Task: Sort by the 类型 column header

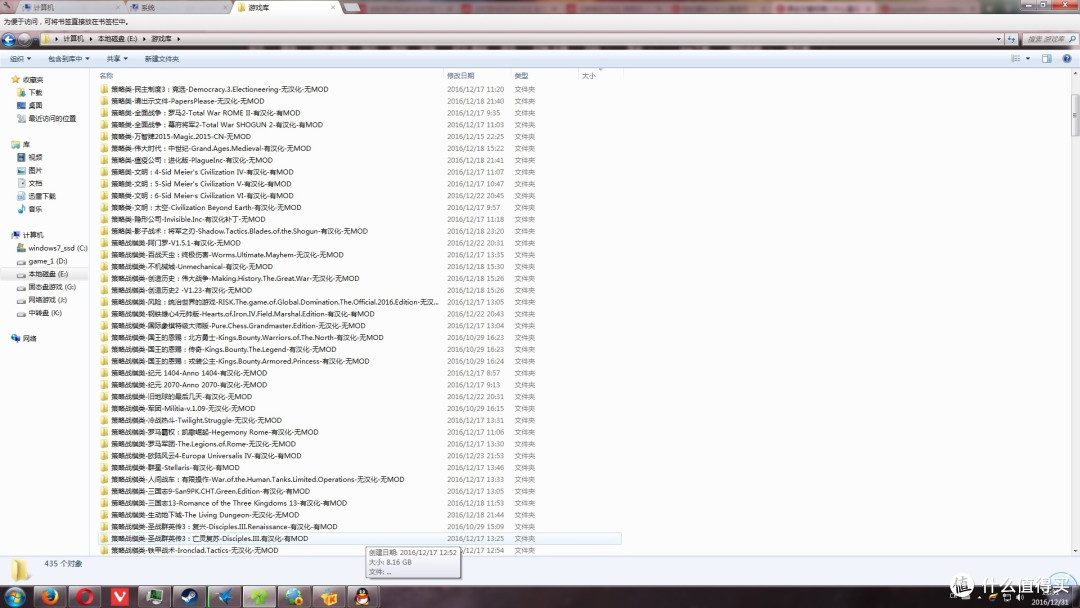Action: click(521, 76)
